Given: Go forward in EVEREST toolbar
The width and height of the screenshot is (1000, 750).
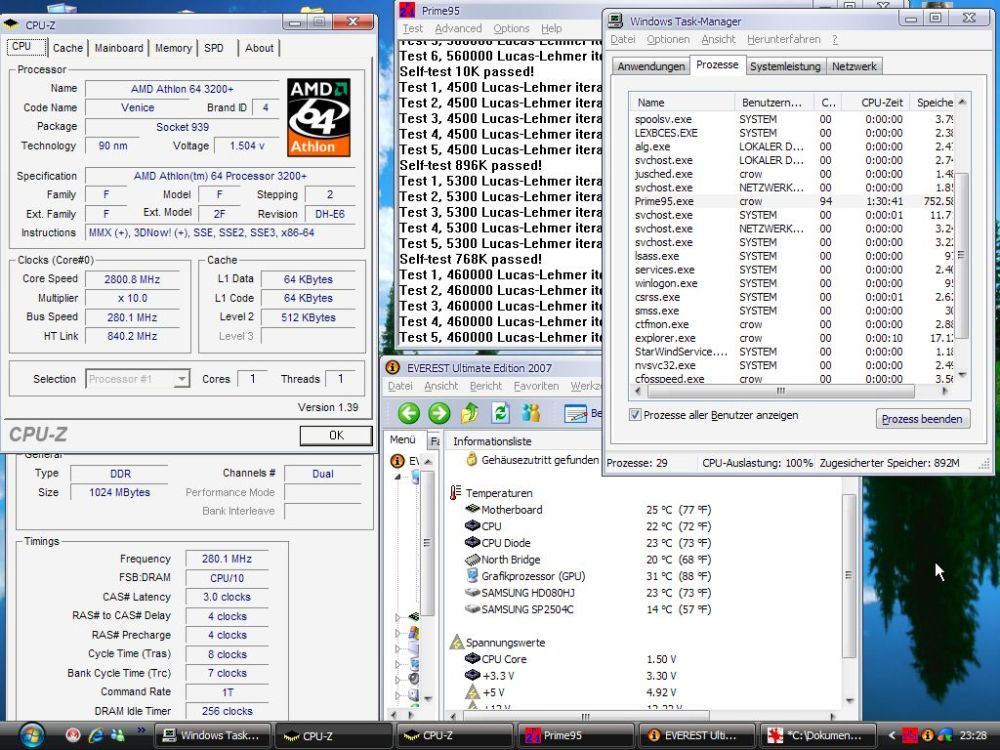Looking at the screenshot, I should pyautogui.click(x=439, y=413).
